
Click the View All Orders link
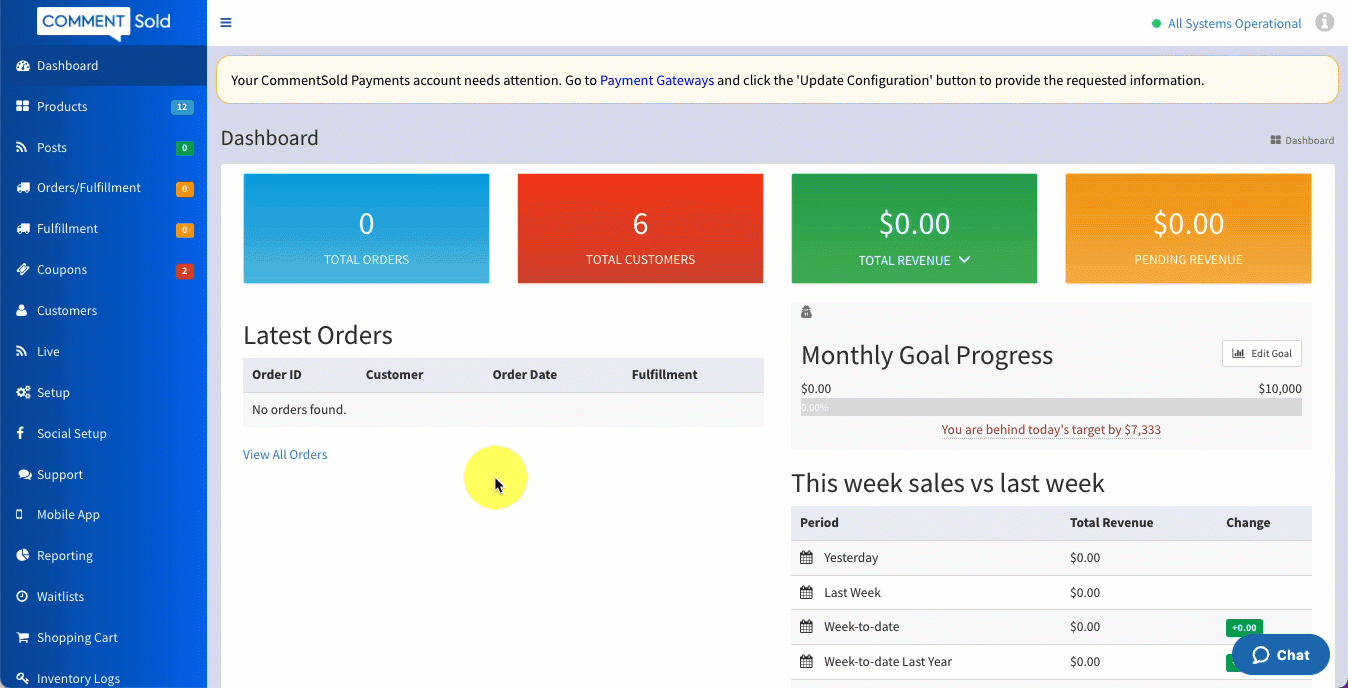point(285,454)
